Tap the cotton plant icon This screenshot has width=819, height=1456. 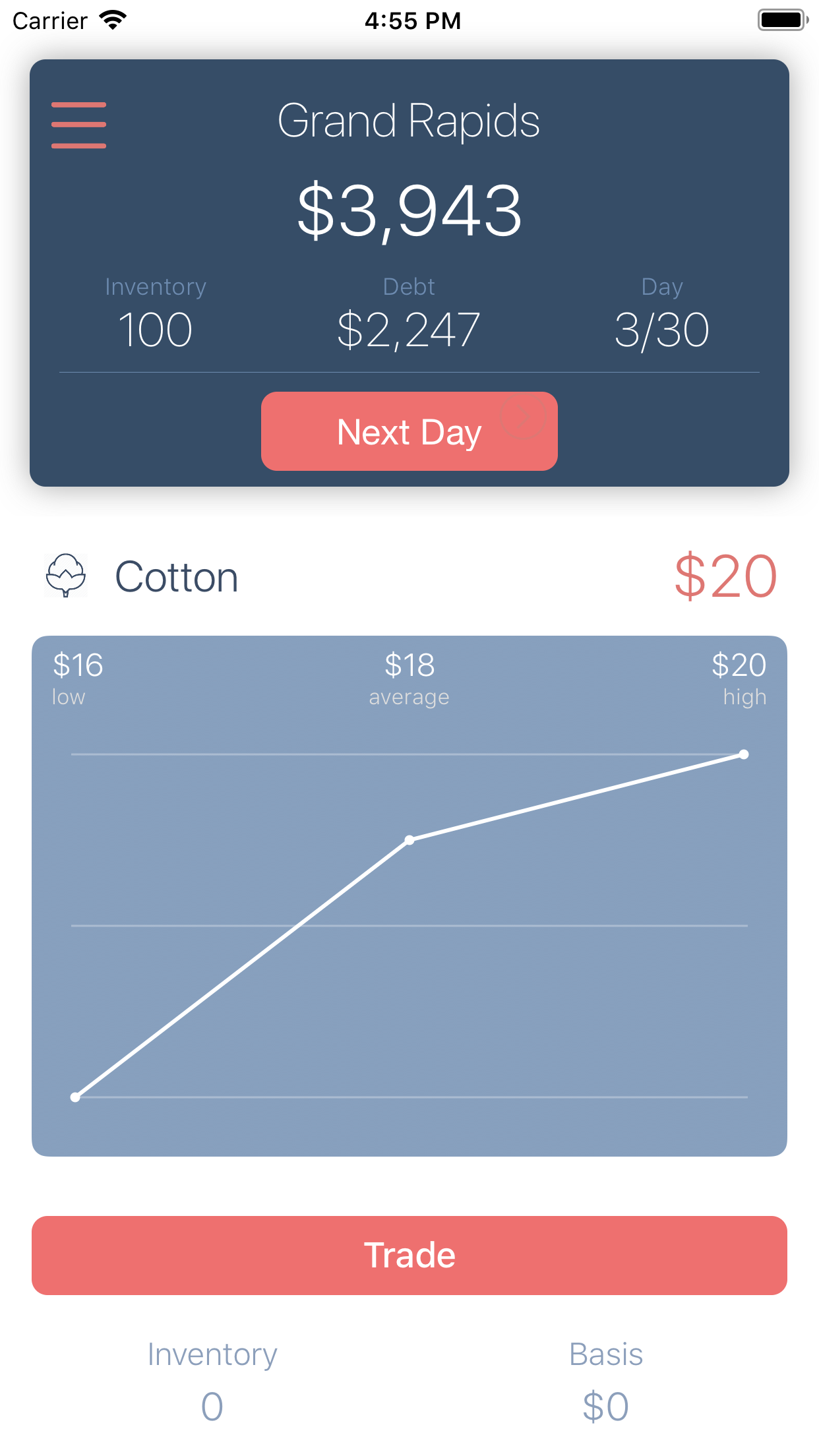tap(66, 576)
